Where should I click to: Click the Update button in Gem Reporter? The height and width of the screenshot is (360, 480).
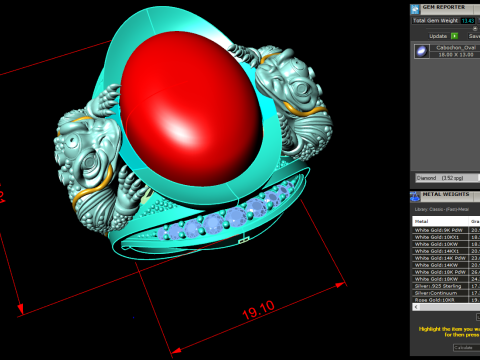point(438,36)
